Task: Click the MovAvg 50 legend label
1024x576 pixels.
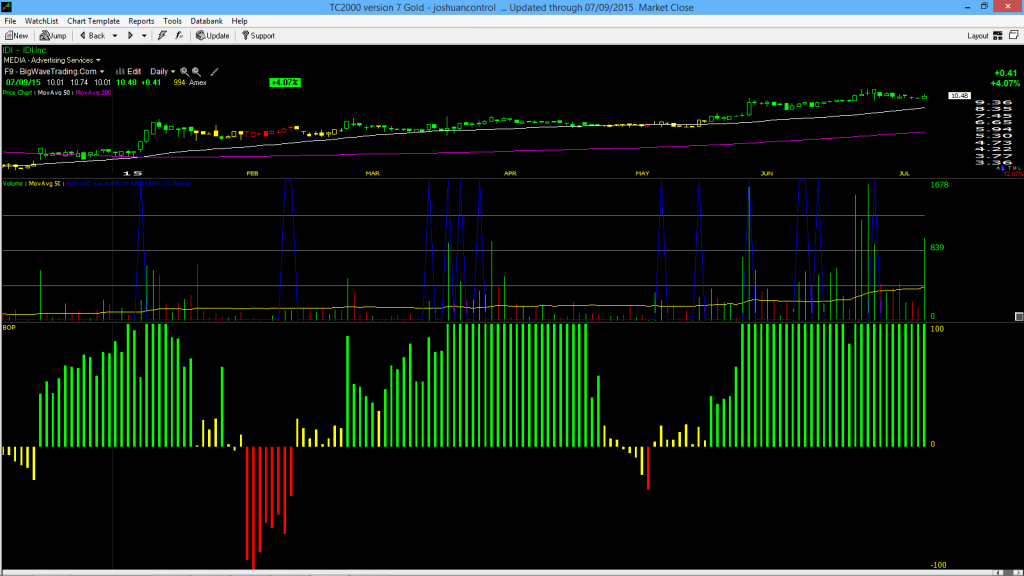Action: 55,93
